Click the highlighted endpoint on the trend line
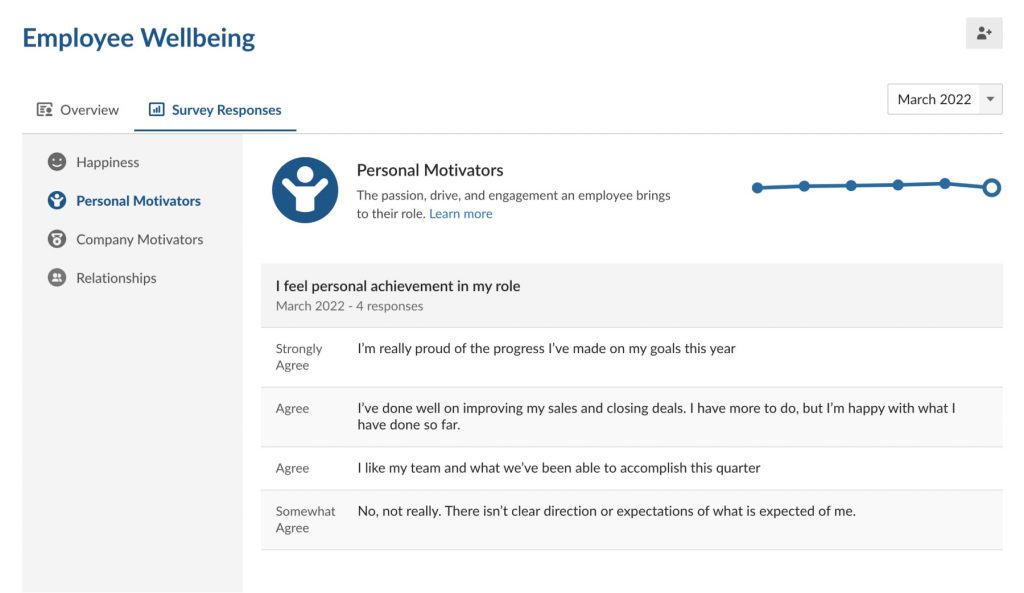The image size is (1024, 593). pos(991,187)
